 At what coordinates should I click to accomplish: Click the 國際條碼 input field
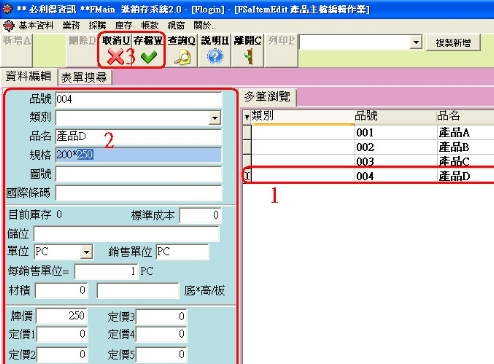tap(138, 193)
